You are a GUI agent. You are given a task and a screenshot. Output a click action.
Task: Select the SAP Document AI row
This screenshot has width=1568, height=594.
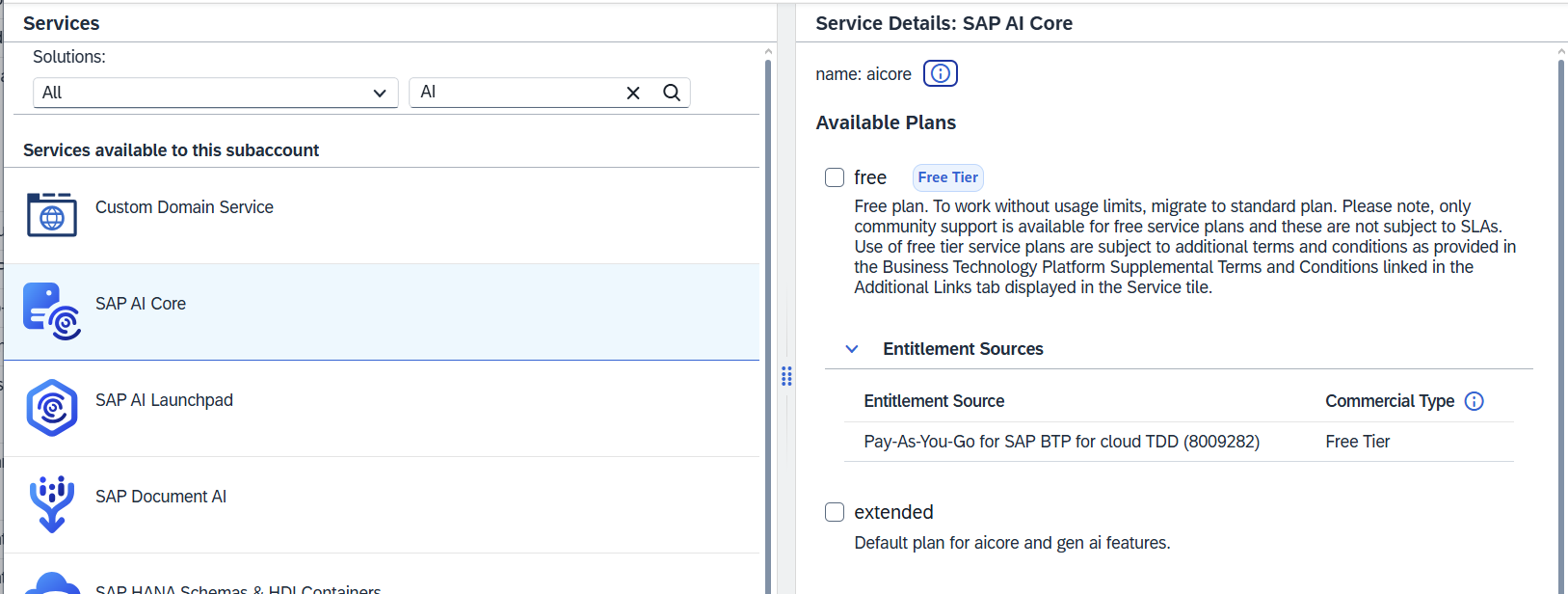[382, 505]
